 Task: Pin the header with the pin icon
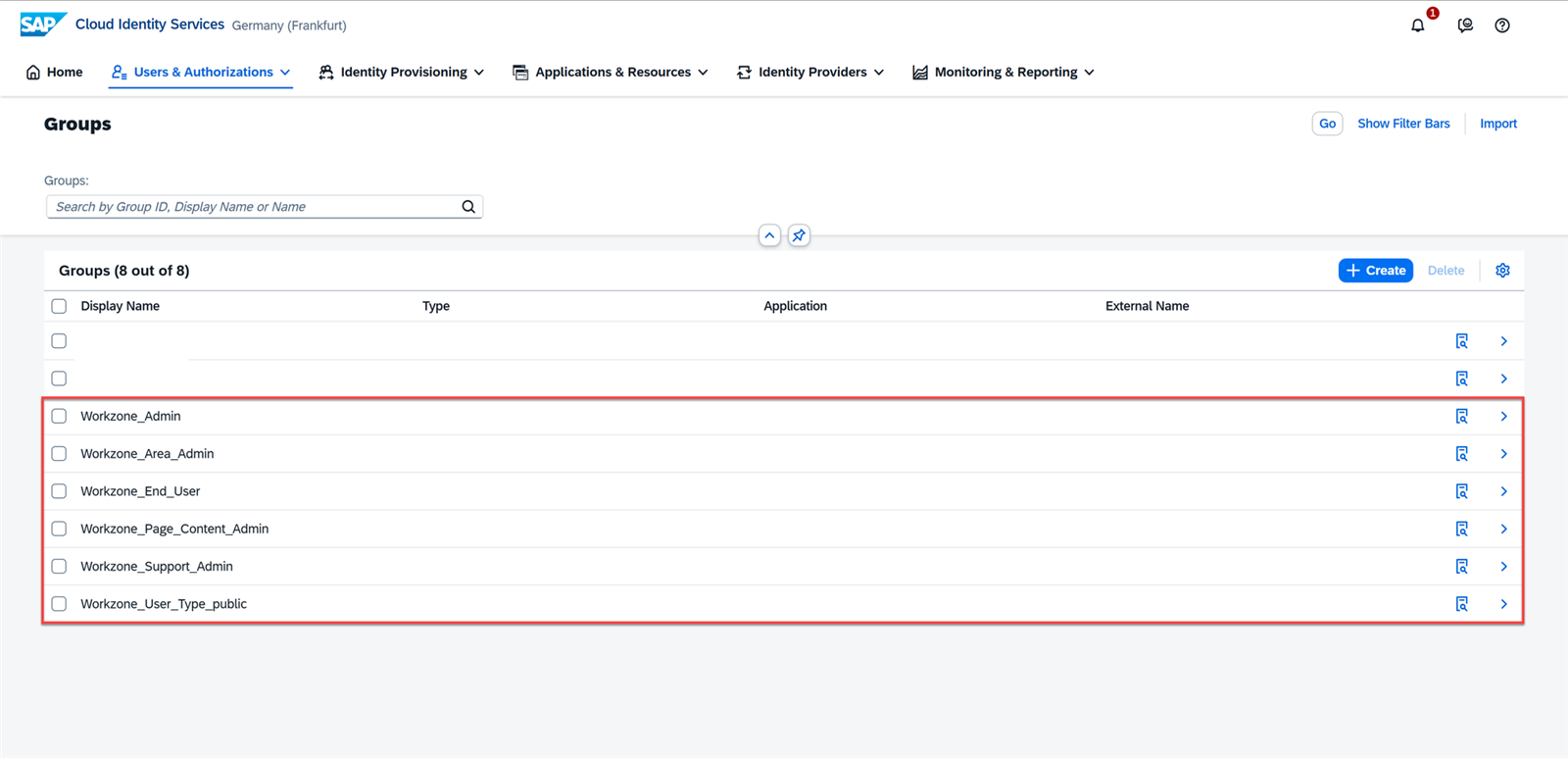click(799, 235)
